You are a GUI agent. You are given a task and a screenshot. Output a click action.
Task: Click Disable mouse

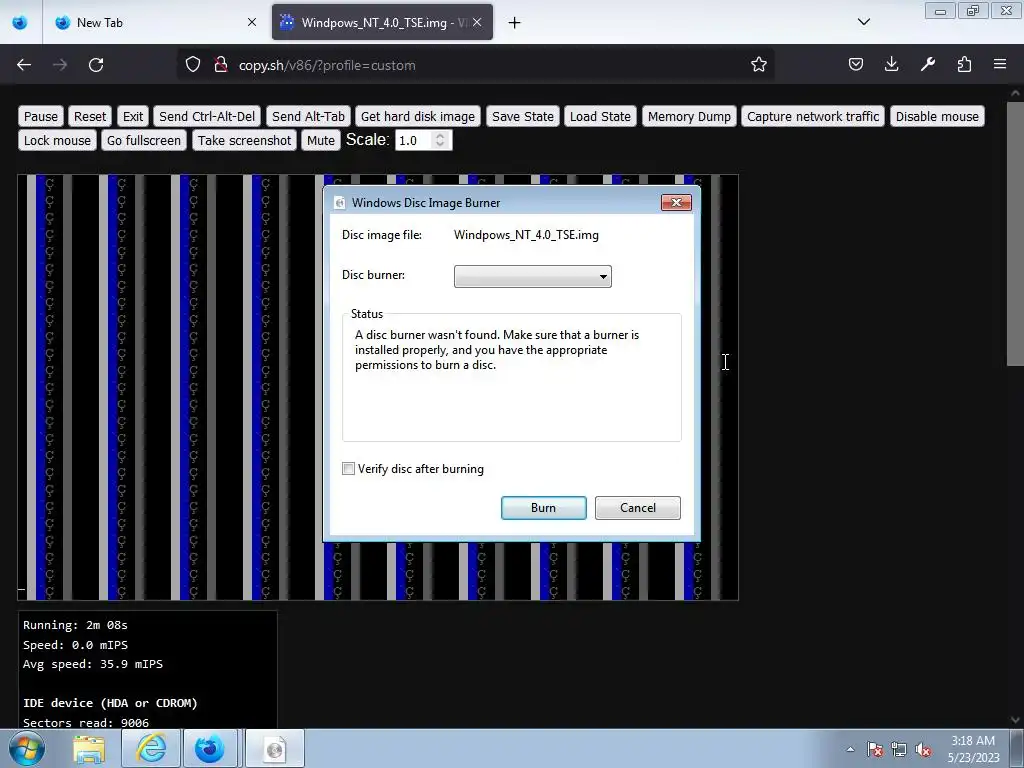[937, 116]
